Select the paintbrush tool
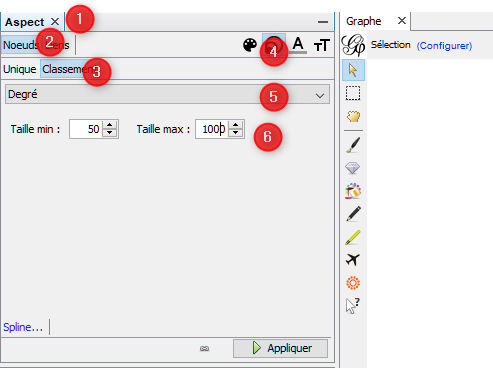Image resolution: width=493 pixels, height=368 pixels. (353, 145)
